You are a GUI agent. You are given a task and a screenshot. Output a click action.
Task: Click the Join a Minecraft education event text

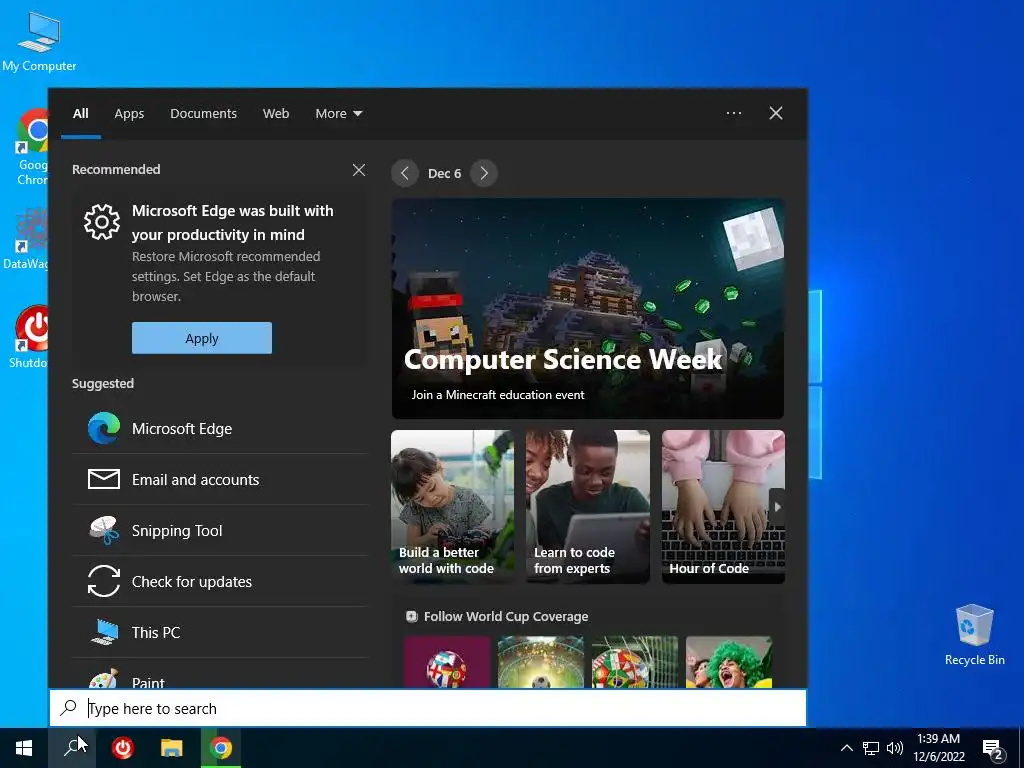pyautogui.click(x=498, y=394)
